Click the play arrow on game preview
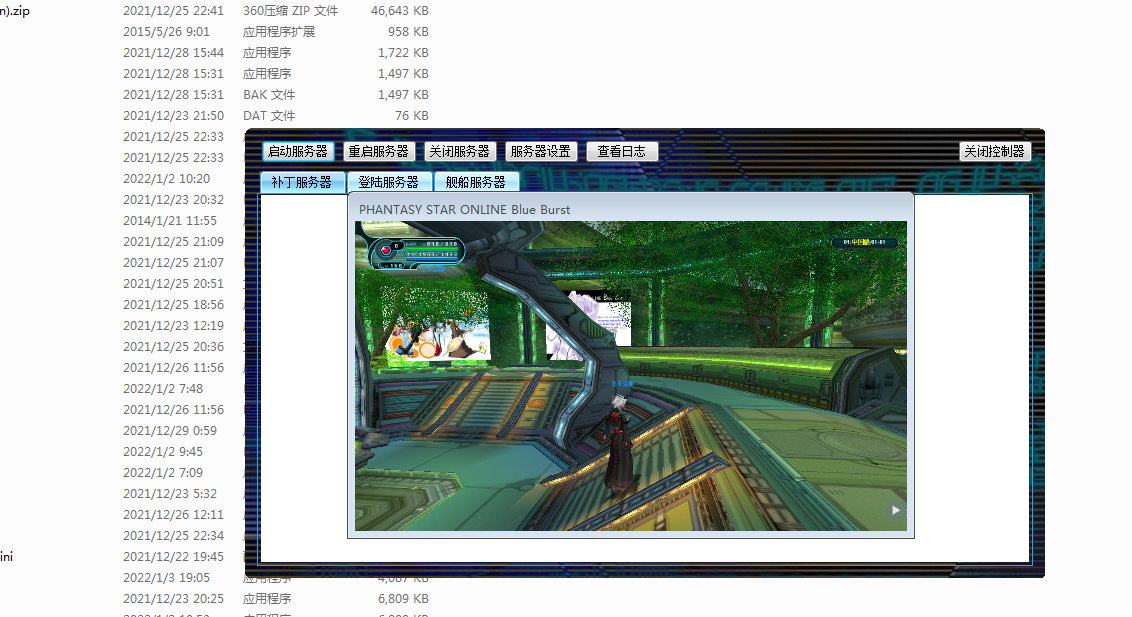 coord(895,510)
